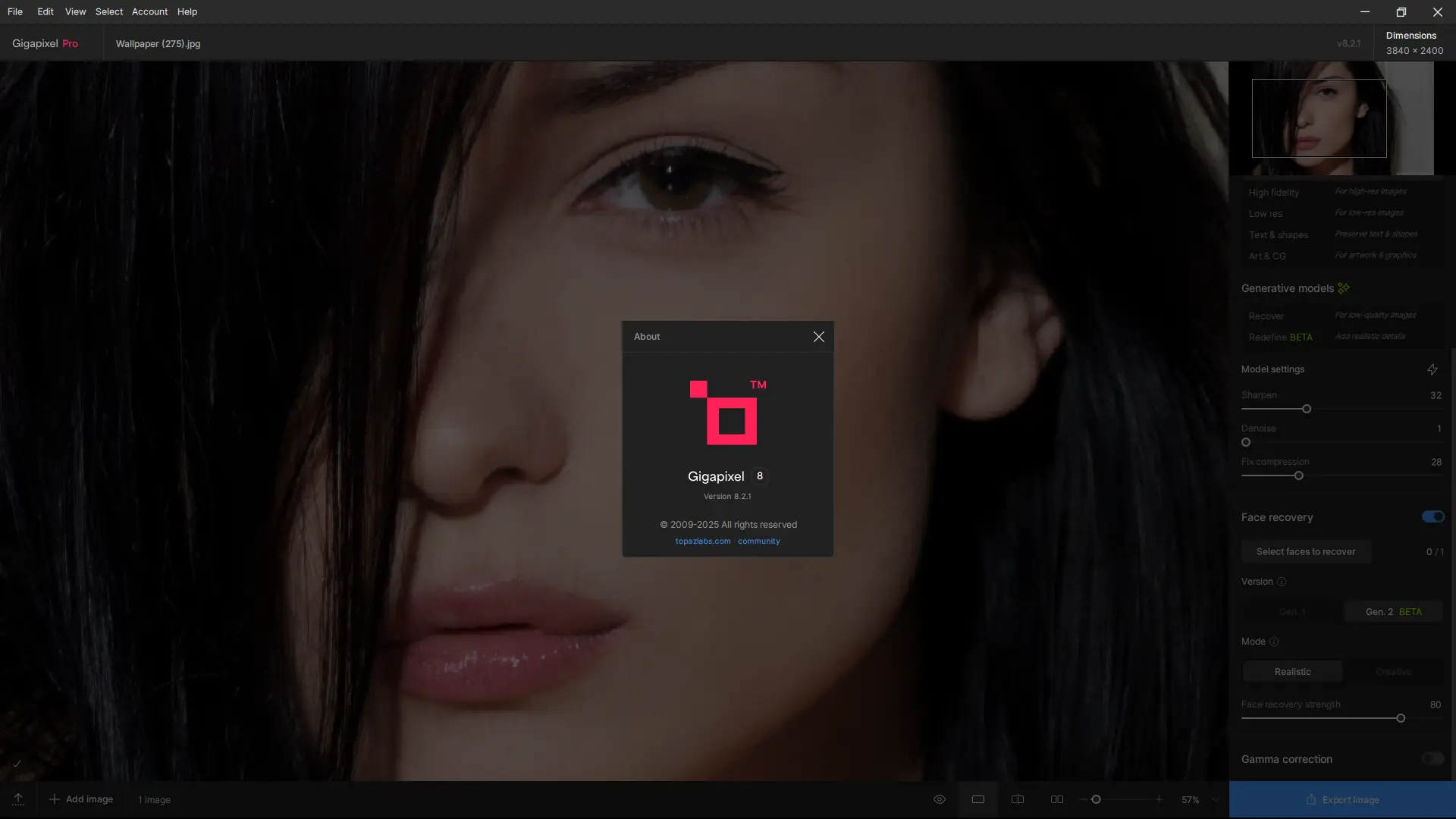This screenshot has height=819, width=1456.
Task: Click the zoom in plus icon
Action: pos(1159,799)
